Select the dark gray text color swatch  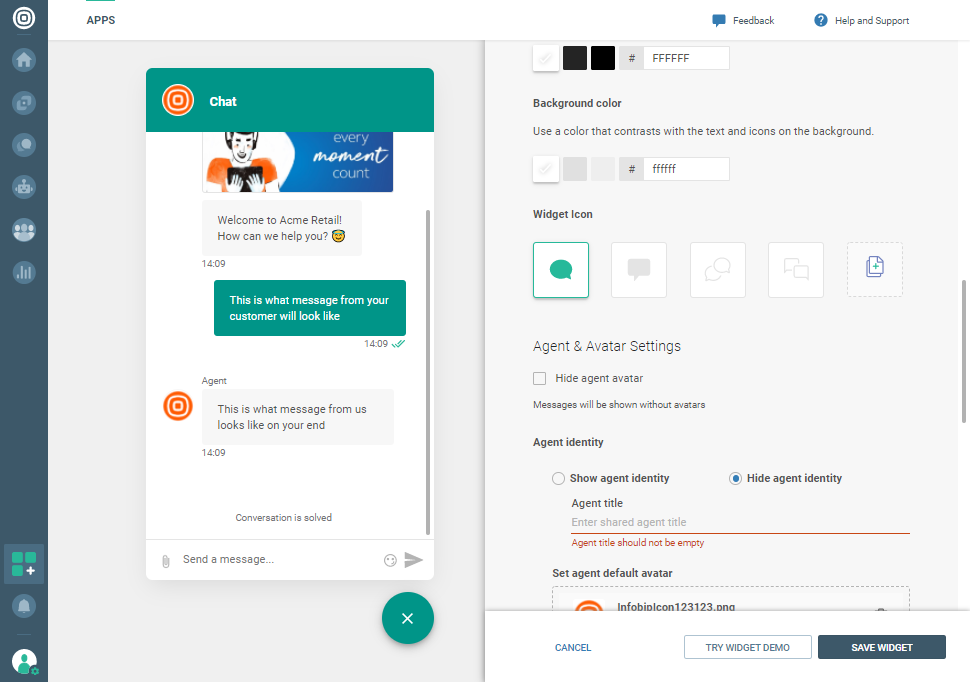[575, 58]
